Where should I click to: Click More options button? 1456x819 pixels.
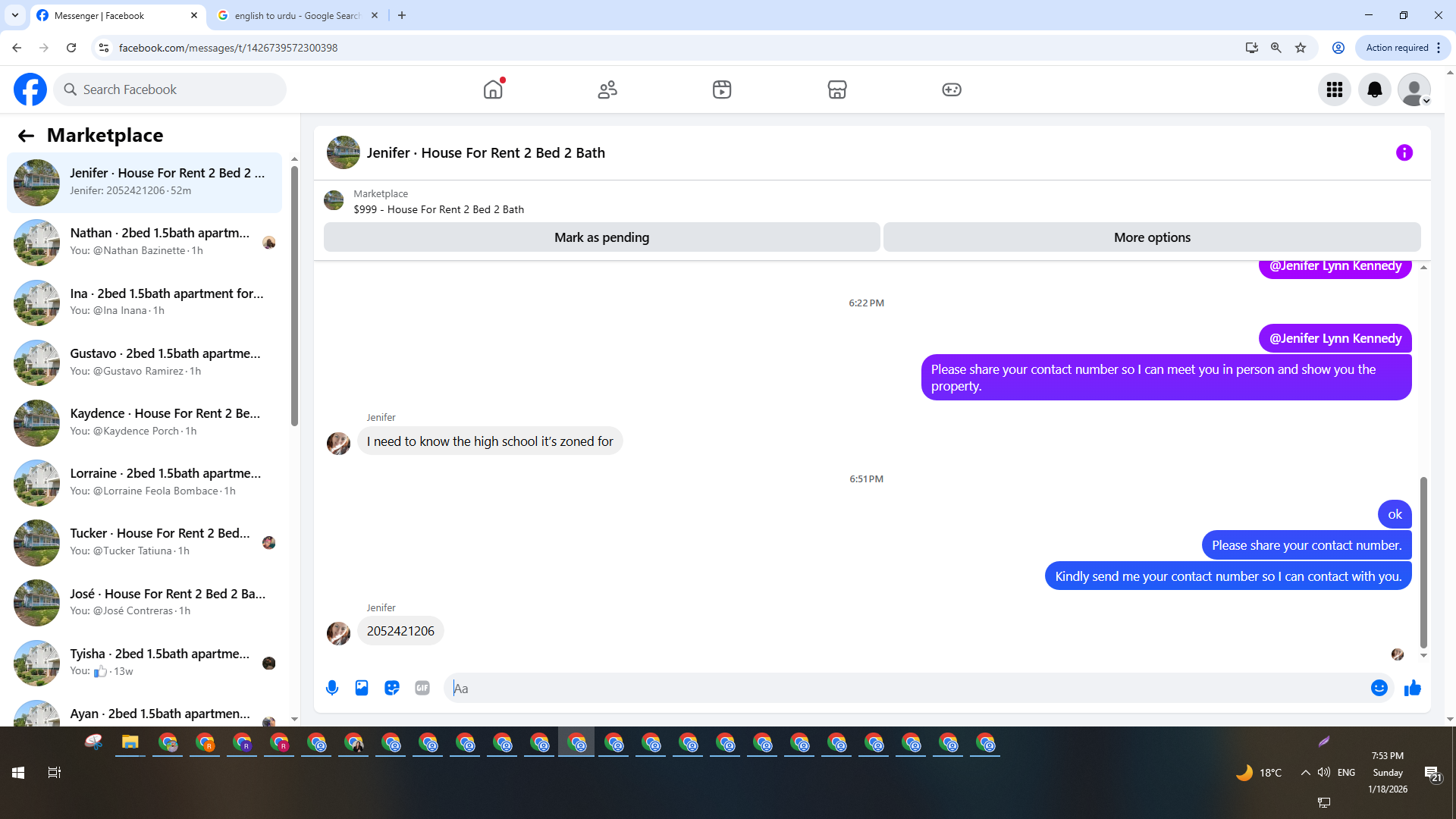tap(1151, 237)
